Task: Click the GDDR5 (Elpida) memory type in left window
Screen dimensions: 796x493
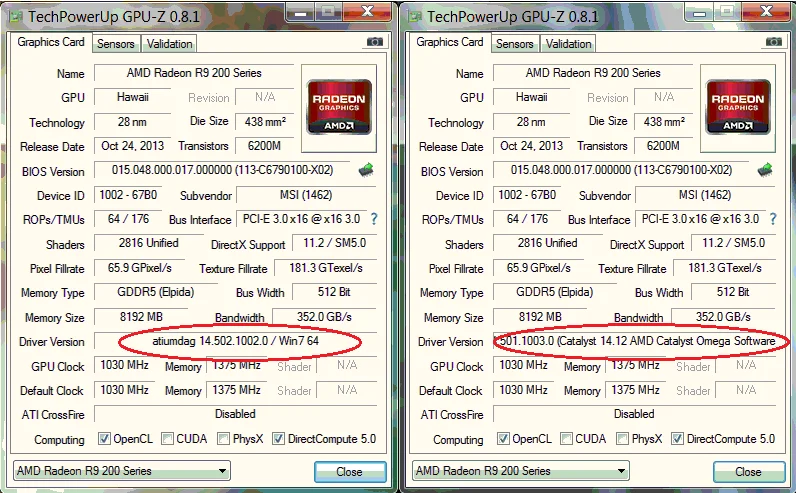Action: [156, 292]
